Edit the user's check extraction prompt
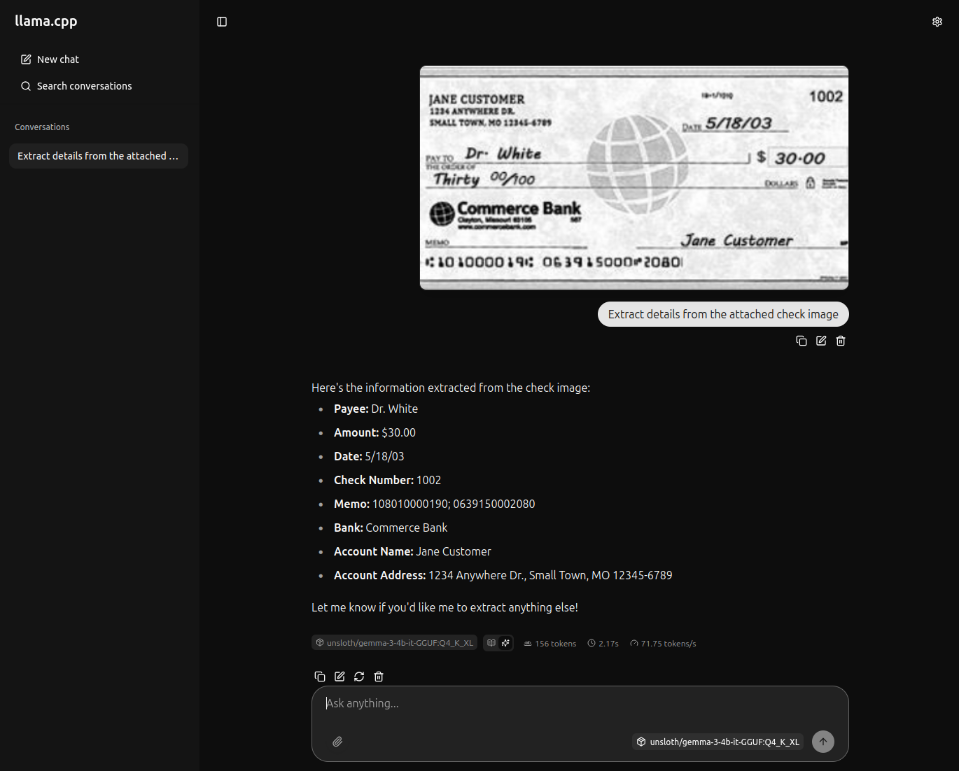This screenshot has width=959, height=771. point(821,341)
